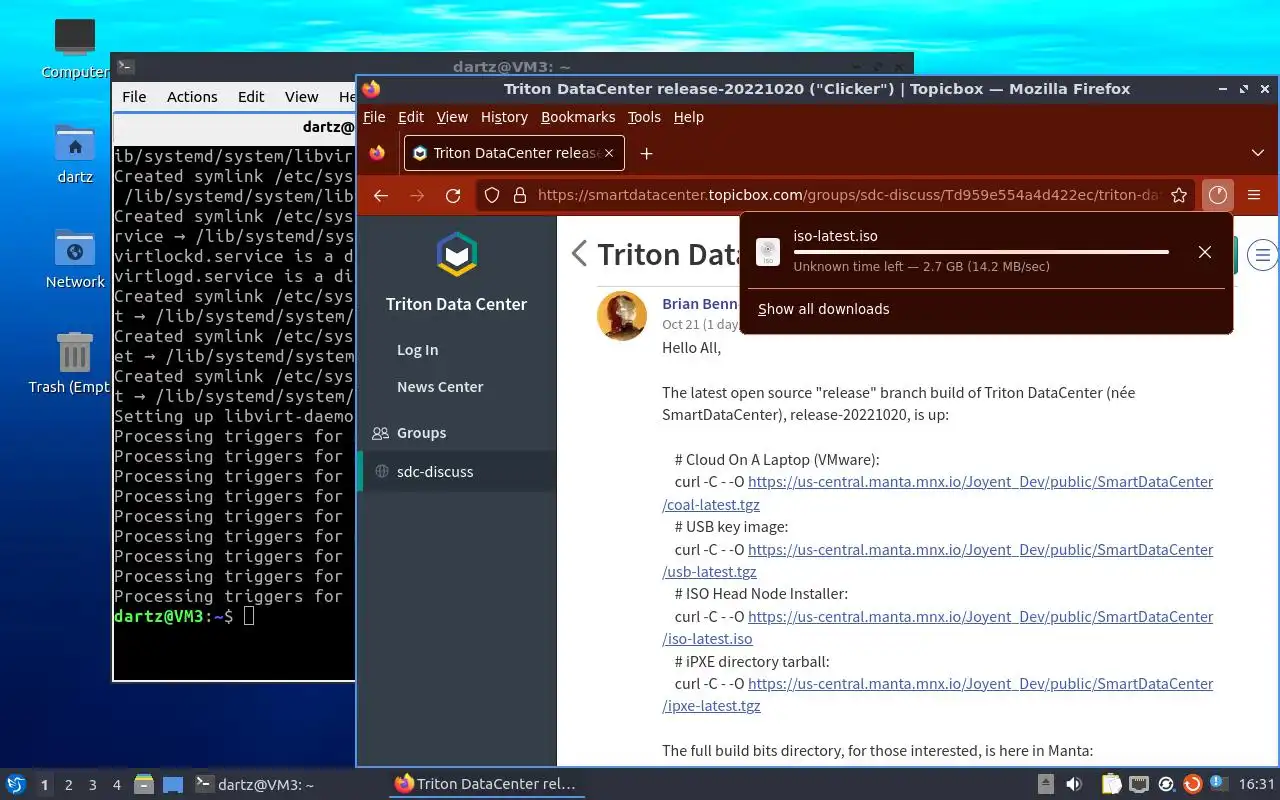The image size is (1280, 800).
Task: Open Firefox Tools menu
Action: point(644,117)
